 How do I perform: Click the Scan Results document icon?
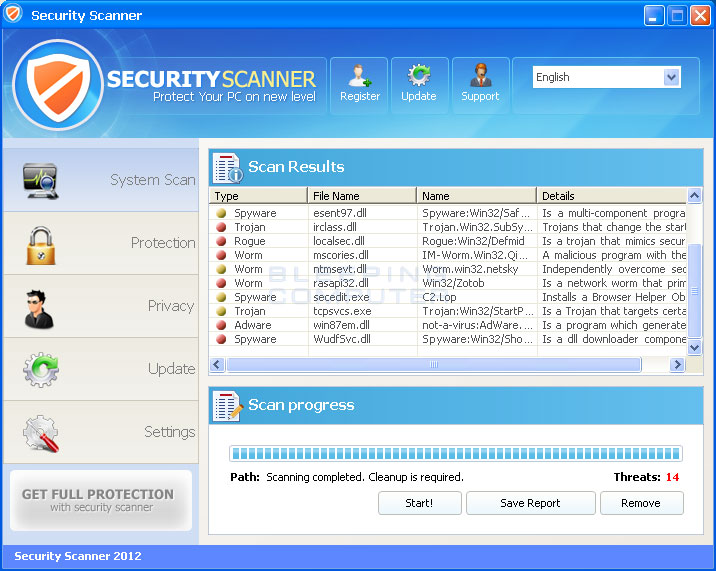(x=227, y=168)
